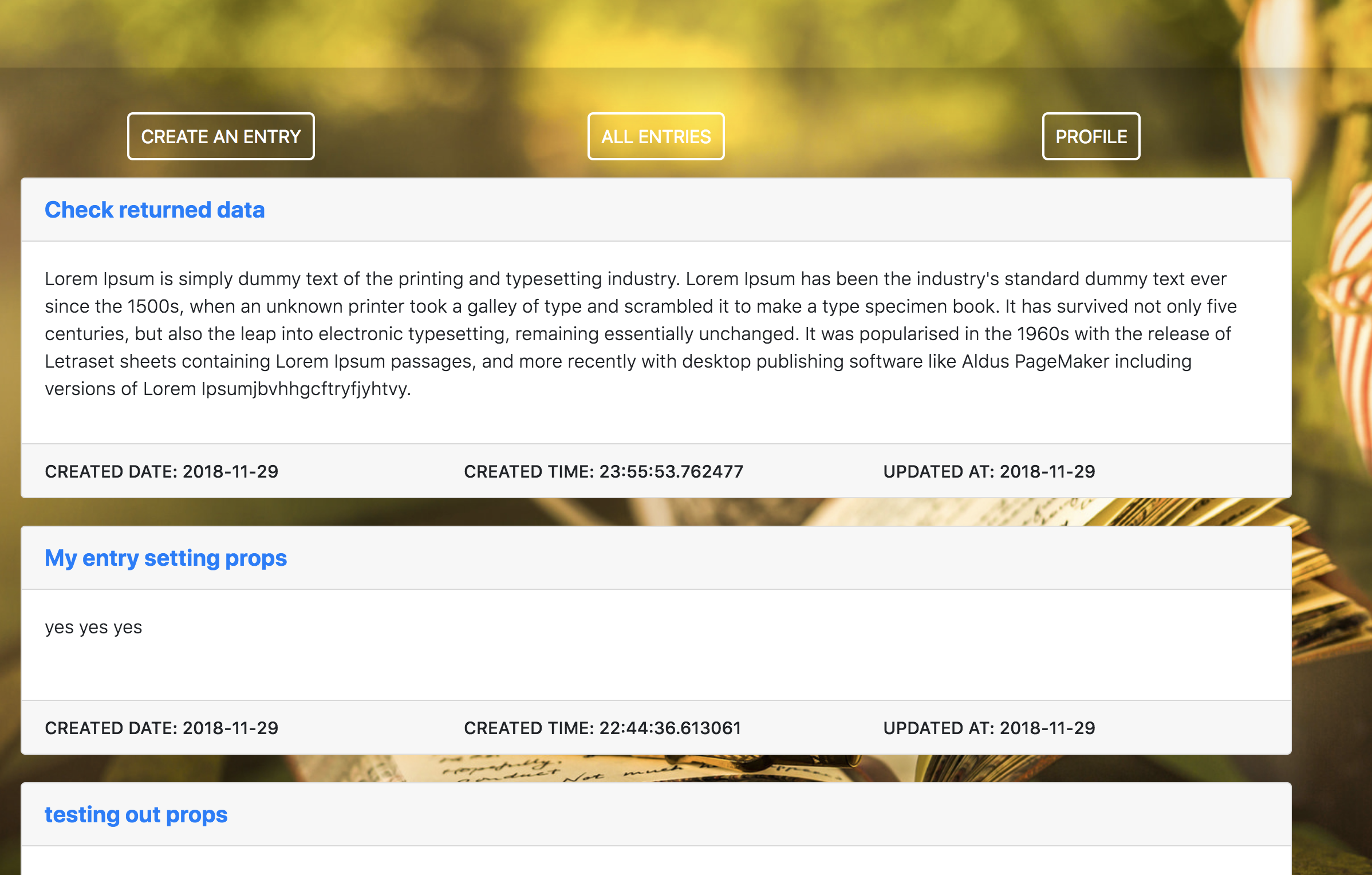Viewport: 1372px width, 875px height.
Task: Click Updated At in first entry footer
Action: tap(989, 471)
